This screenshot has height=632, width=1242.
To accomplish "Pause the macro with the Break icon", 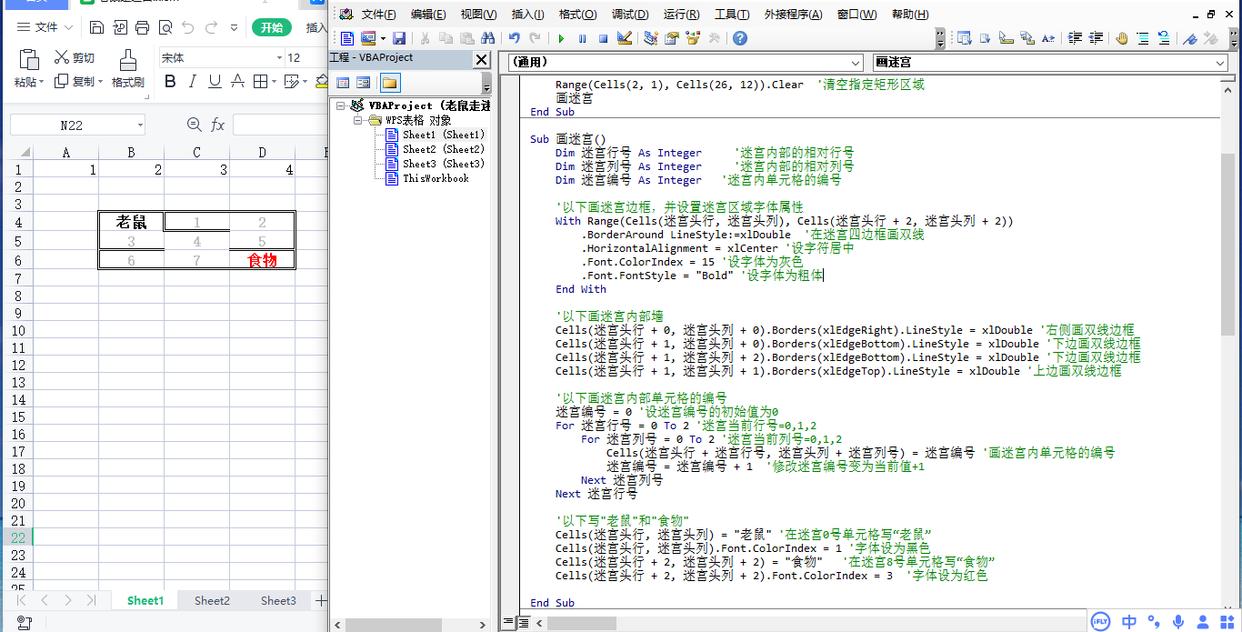I will [582, 38].
